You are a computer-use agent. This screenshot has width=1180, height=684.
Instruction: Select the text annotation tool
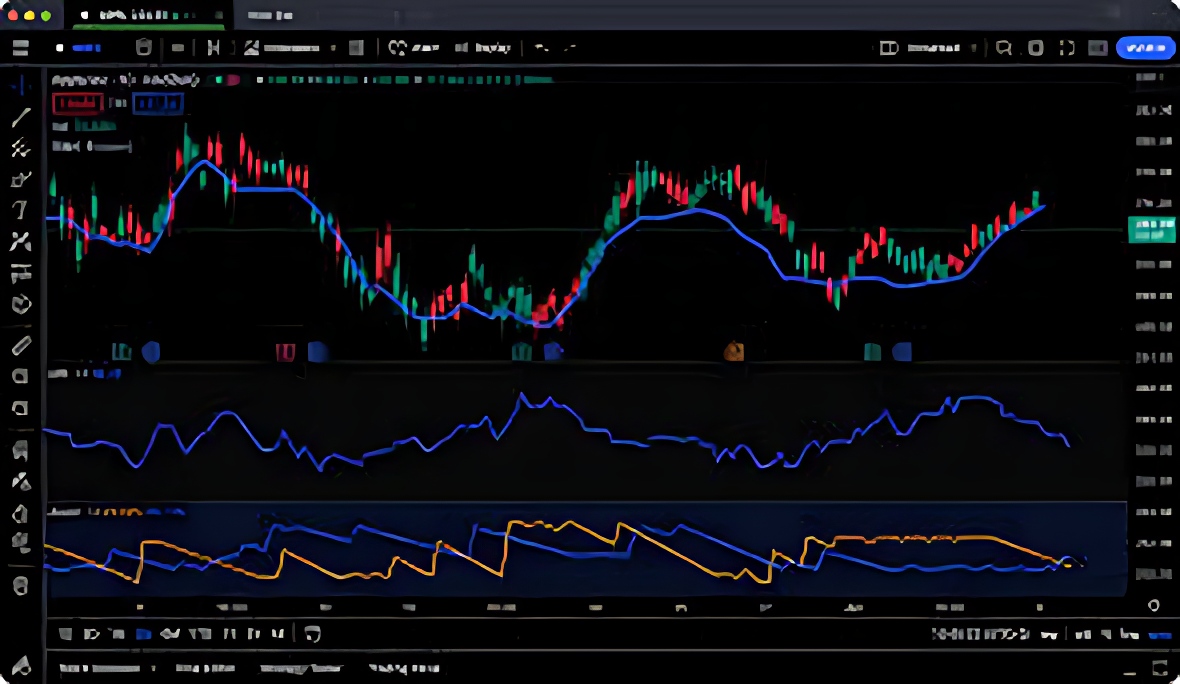(20, 209)
